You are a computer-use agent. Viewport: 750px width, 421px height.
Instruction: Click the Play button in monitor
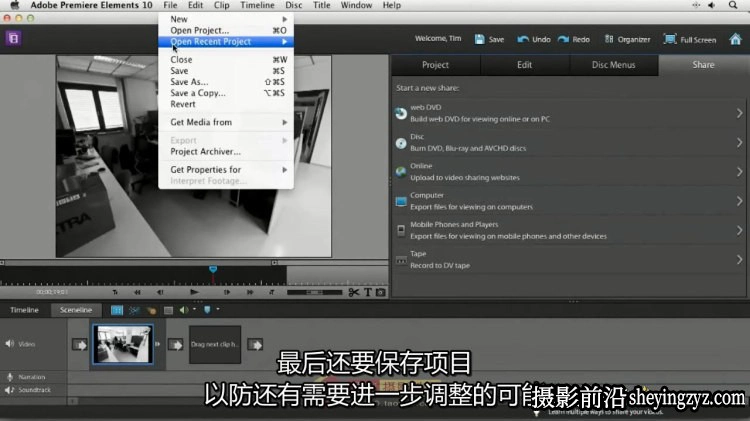[194, 292]
